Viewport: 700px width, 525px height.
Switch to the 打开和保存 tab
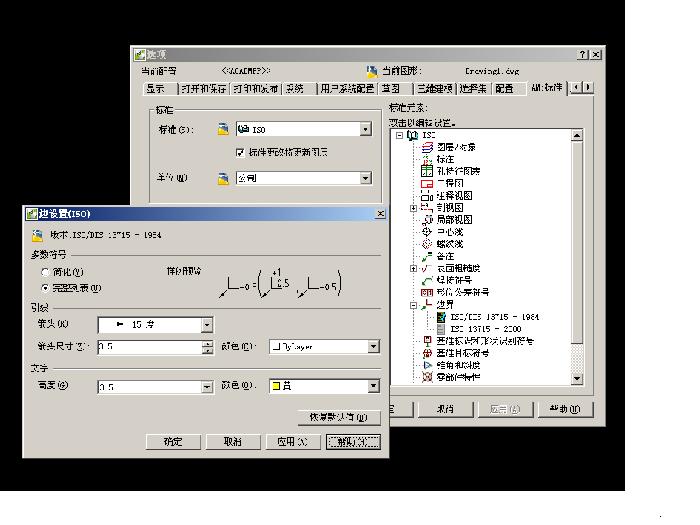coord(204,88)
